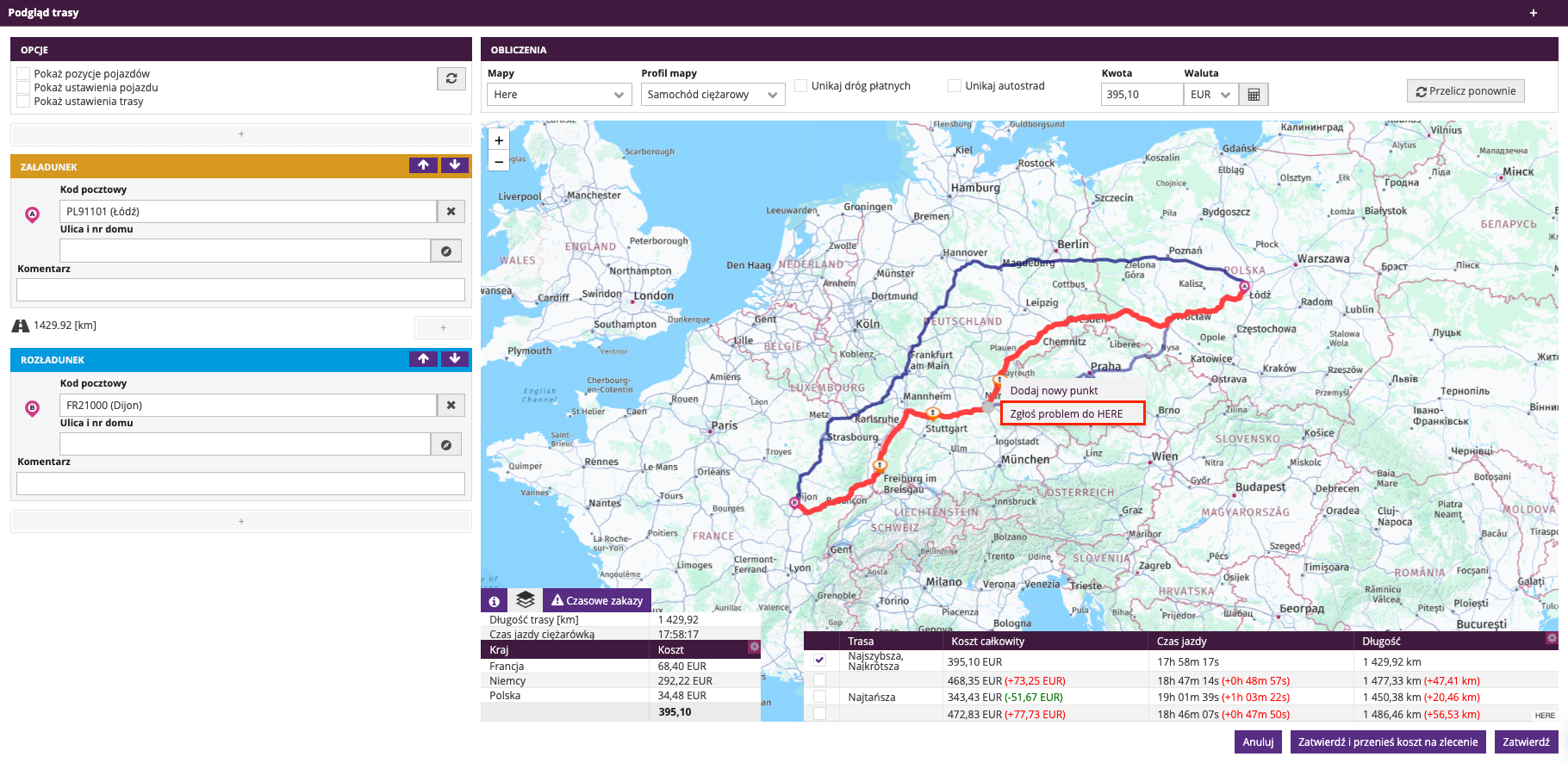Select route costing 468,35 EUR checkbox
Image resolution: width=1568 pixels, height=763 pixels.
[x=819, y=680]
